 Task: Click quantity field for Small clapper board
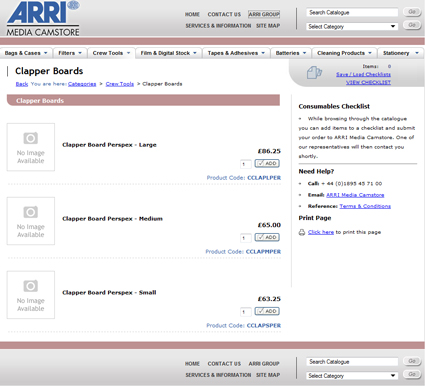[x=246, y=312]
